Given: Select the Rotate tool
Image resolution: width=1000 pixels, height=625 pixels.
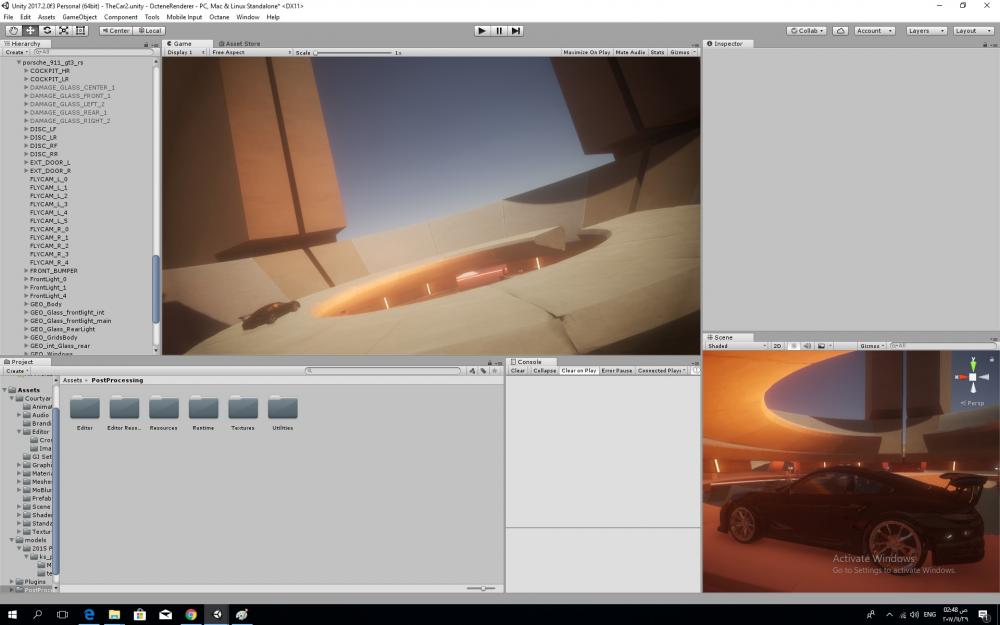Looking at the screenshot, I should point(46,31).
